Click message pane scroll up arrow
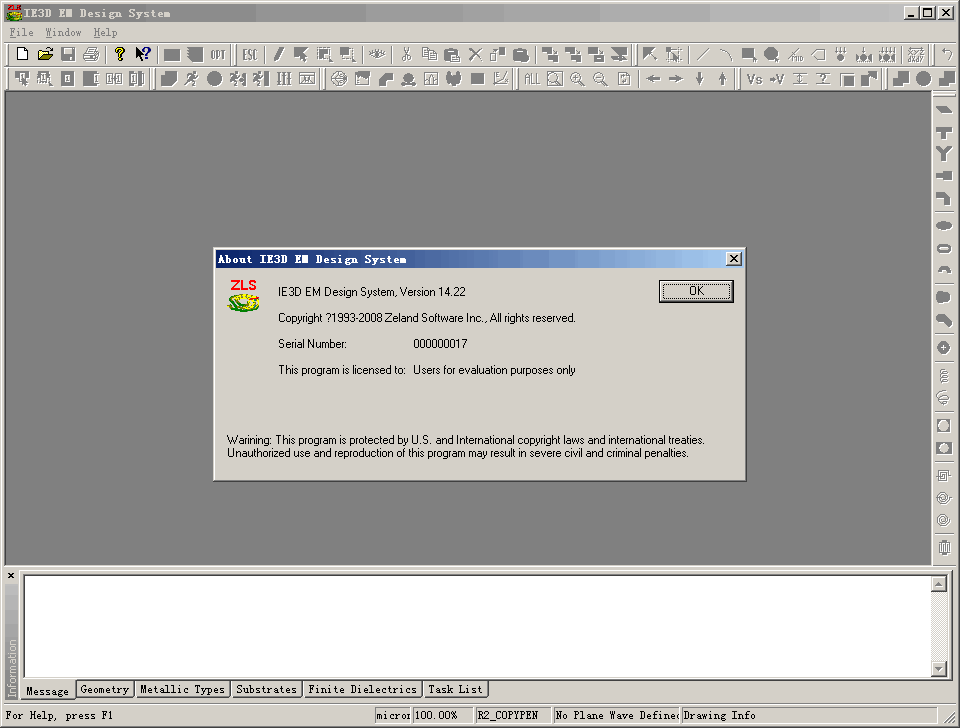This screenshot has height=728, width=960. tap(939, 584)
